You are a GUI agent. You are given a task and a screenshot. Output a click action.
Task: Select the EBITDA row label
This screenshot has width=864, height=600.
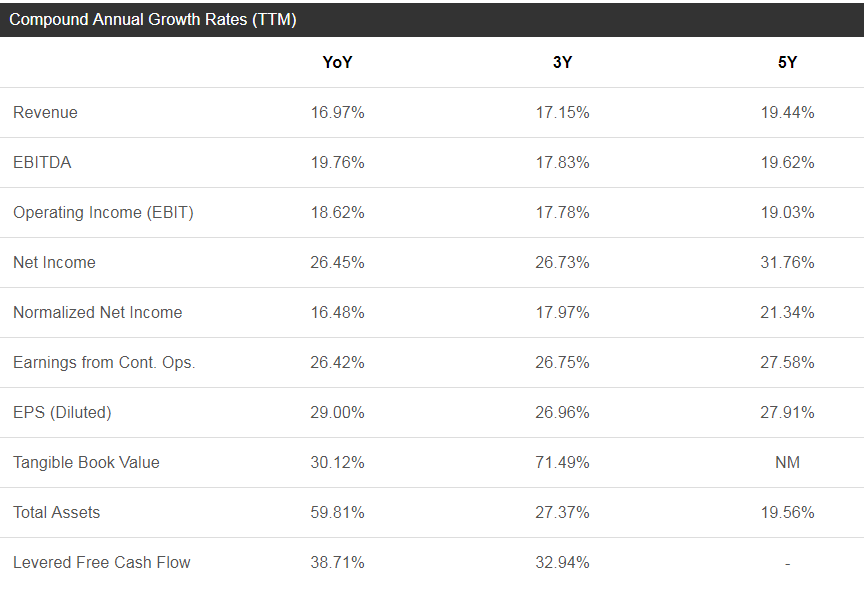[42, 162]
